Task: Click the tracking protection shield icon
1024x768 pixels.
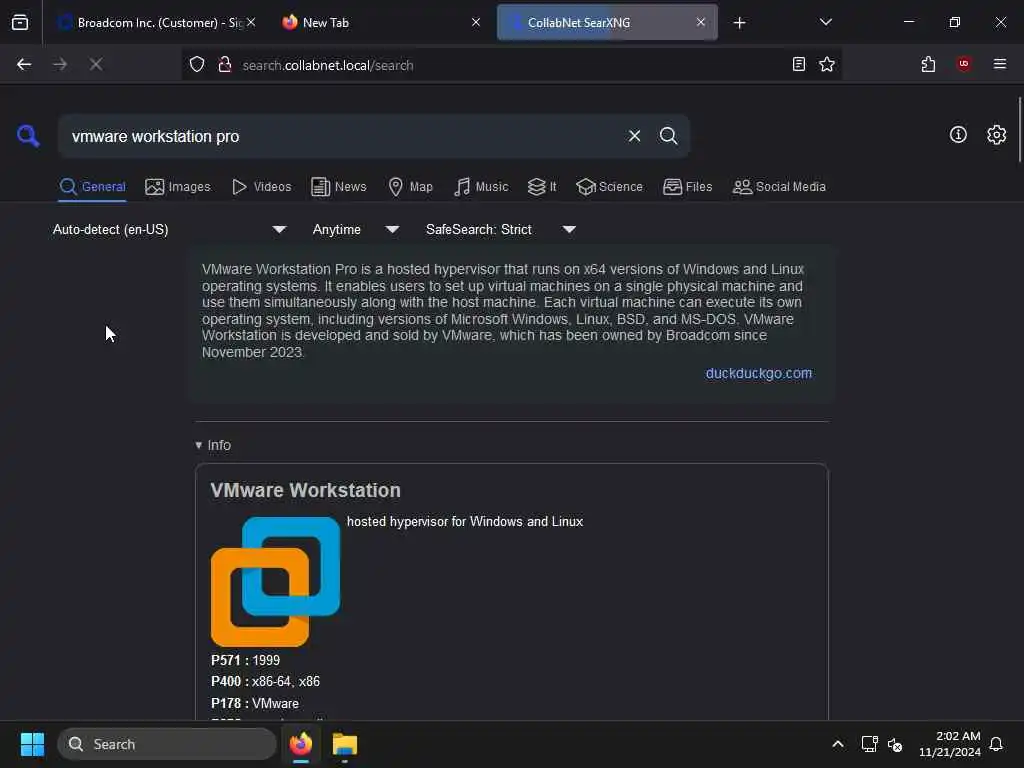Action: click(x=197, y=65)
